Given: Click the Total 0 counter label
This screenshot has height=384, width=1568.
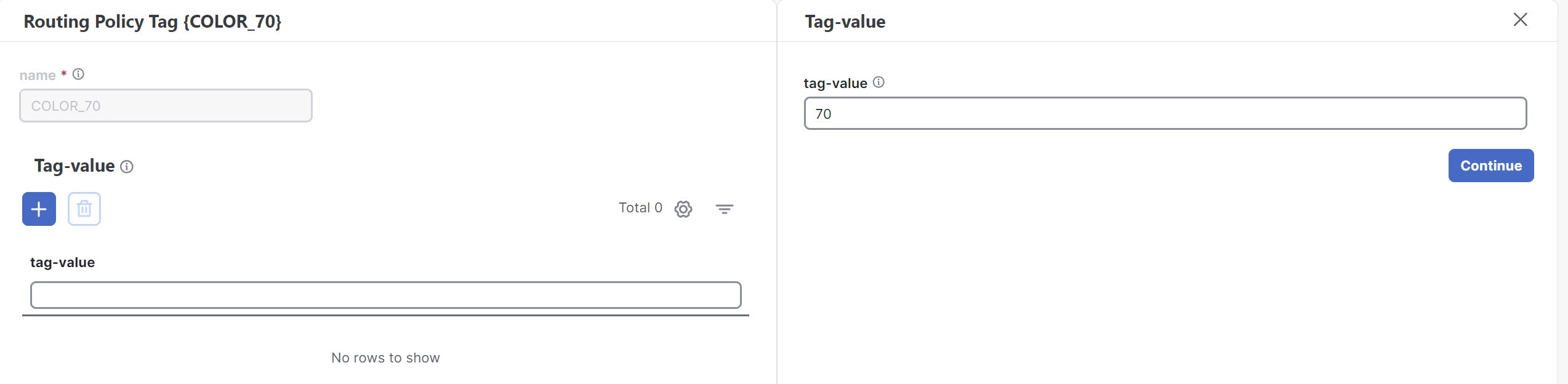Looking at the screenshot, I should (640, 208).
